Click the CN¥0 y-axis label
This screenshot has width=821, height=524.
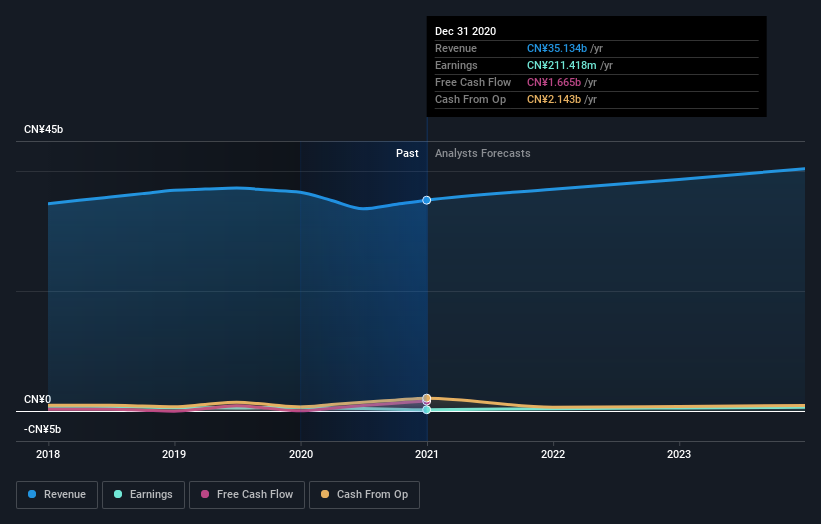(38, 399)
